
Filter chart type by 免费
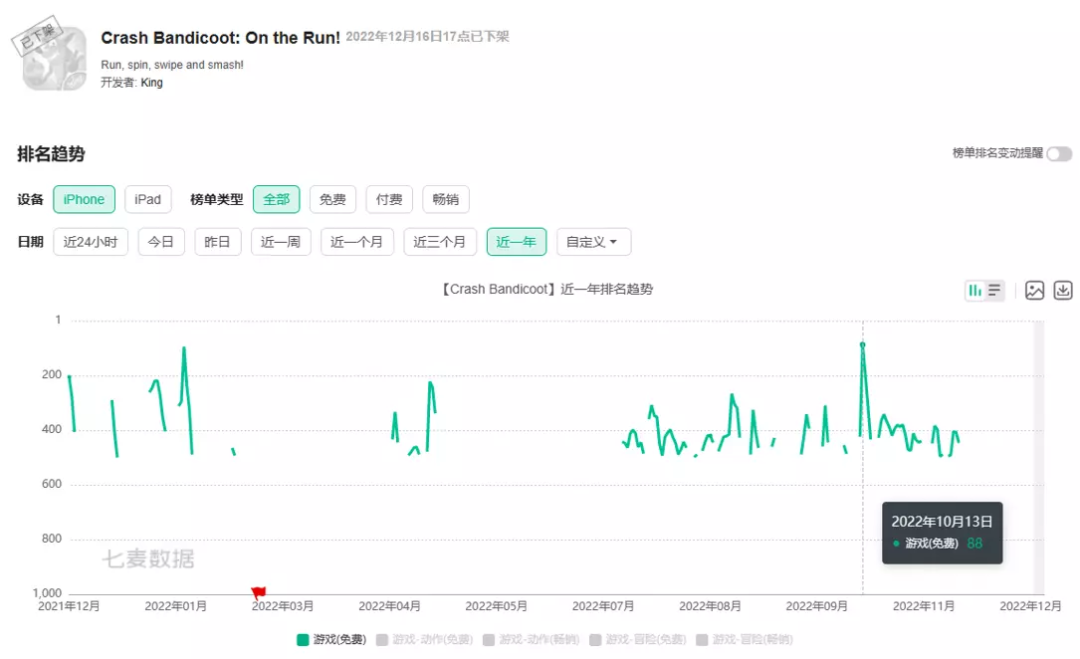(332, 200)
